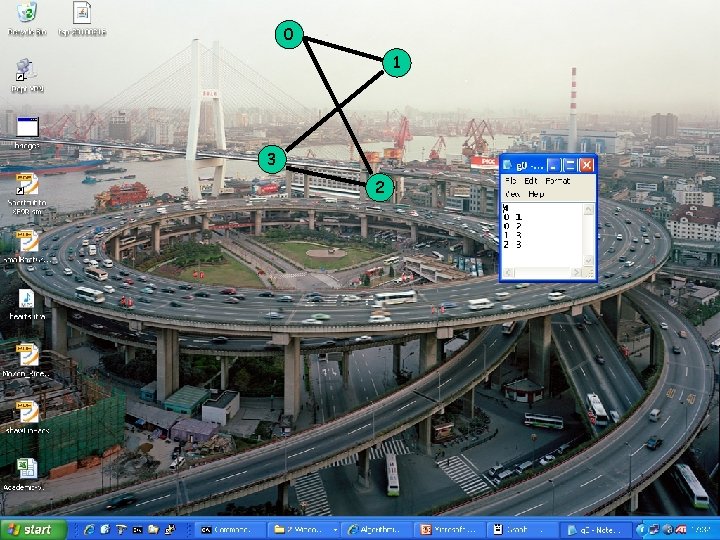
Task: Click the line "2 3" in Notepad
Action: pos(513,245)
